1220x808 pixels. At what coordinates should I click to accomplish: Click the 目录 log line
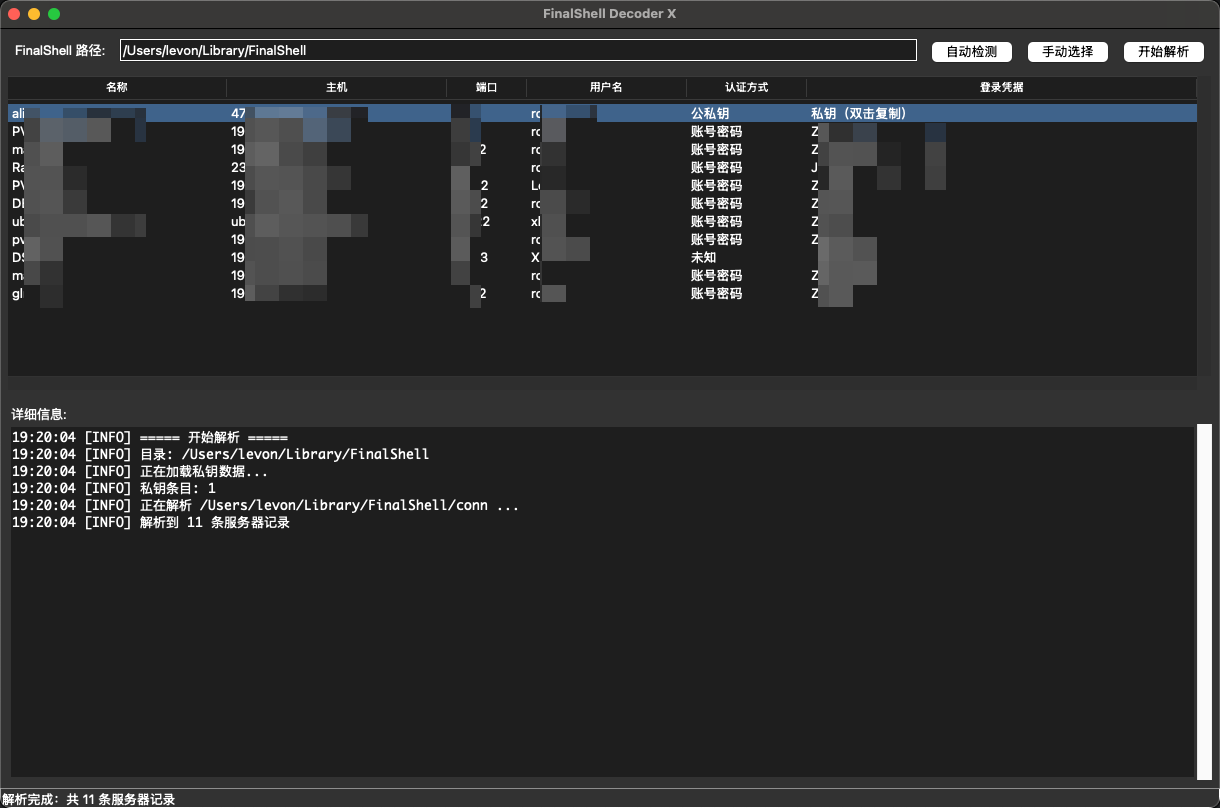coord(220,454)
